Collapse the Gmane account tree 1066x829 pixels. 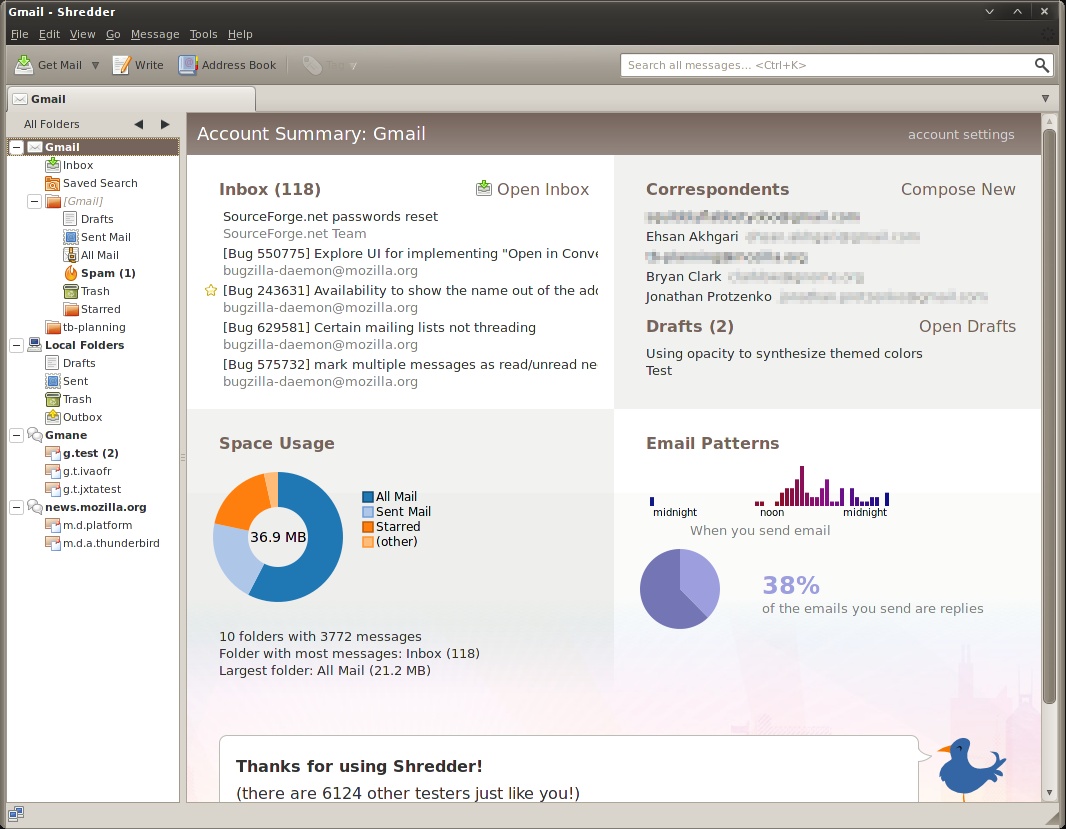tap(16, 435)
